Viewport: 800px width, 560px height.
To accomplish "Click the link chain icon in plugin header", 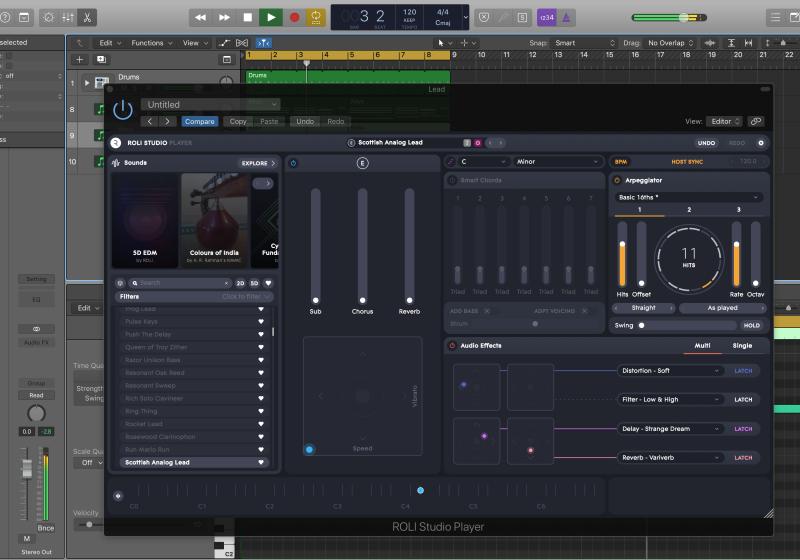I will pos(755,121).
